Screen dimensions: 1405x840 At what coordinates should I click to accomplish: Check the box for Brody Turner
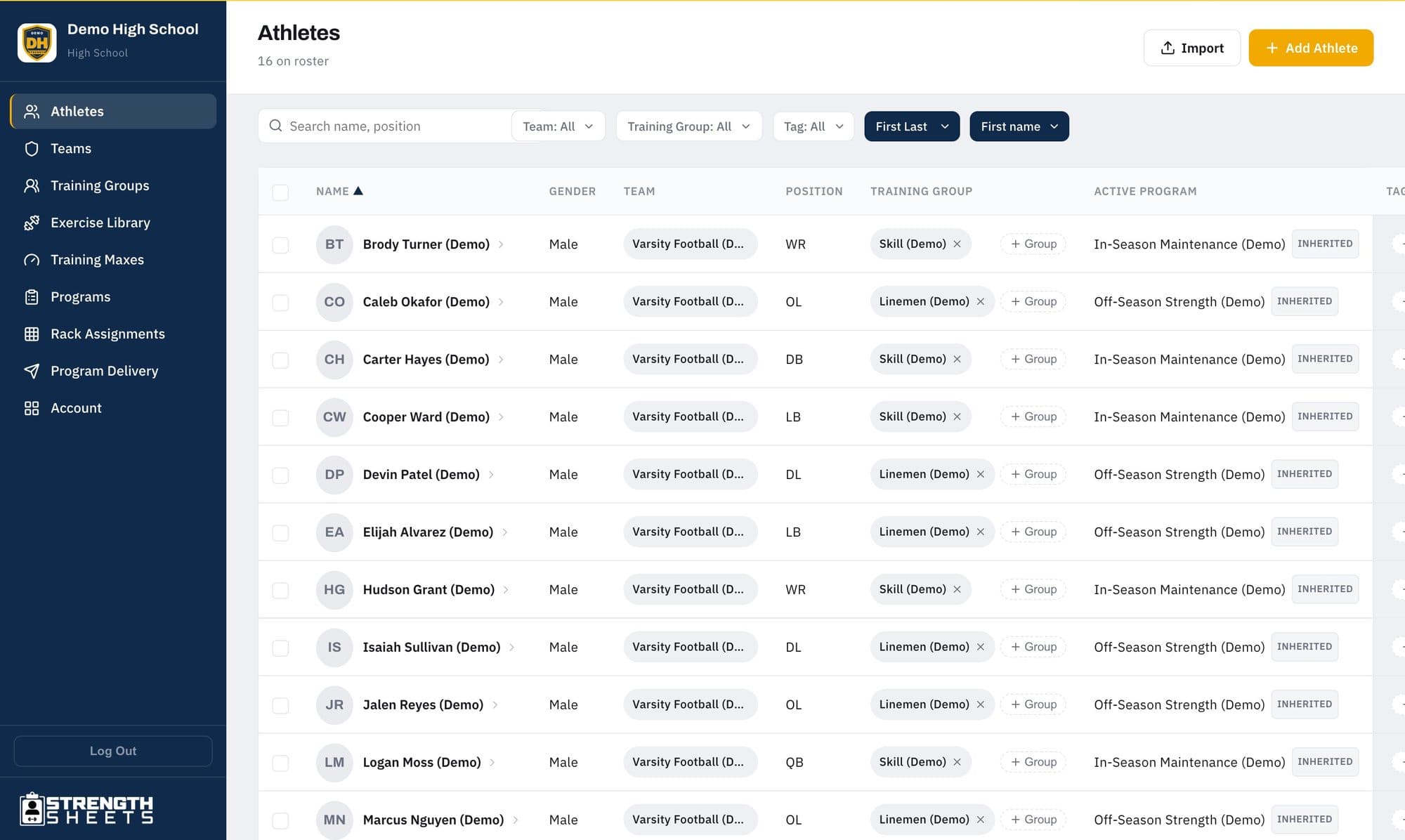[280, 245]
